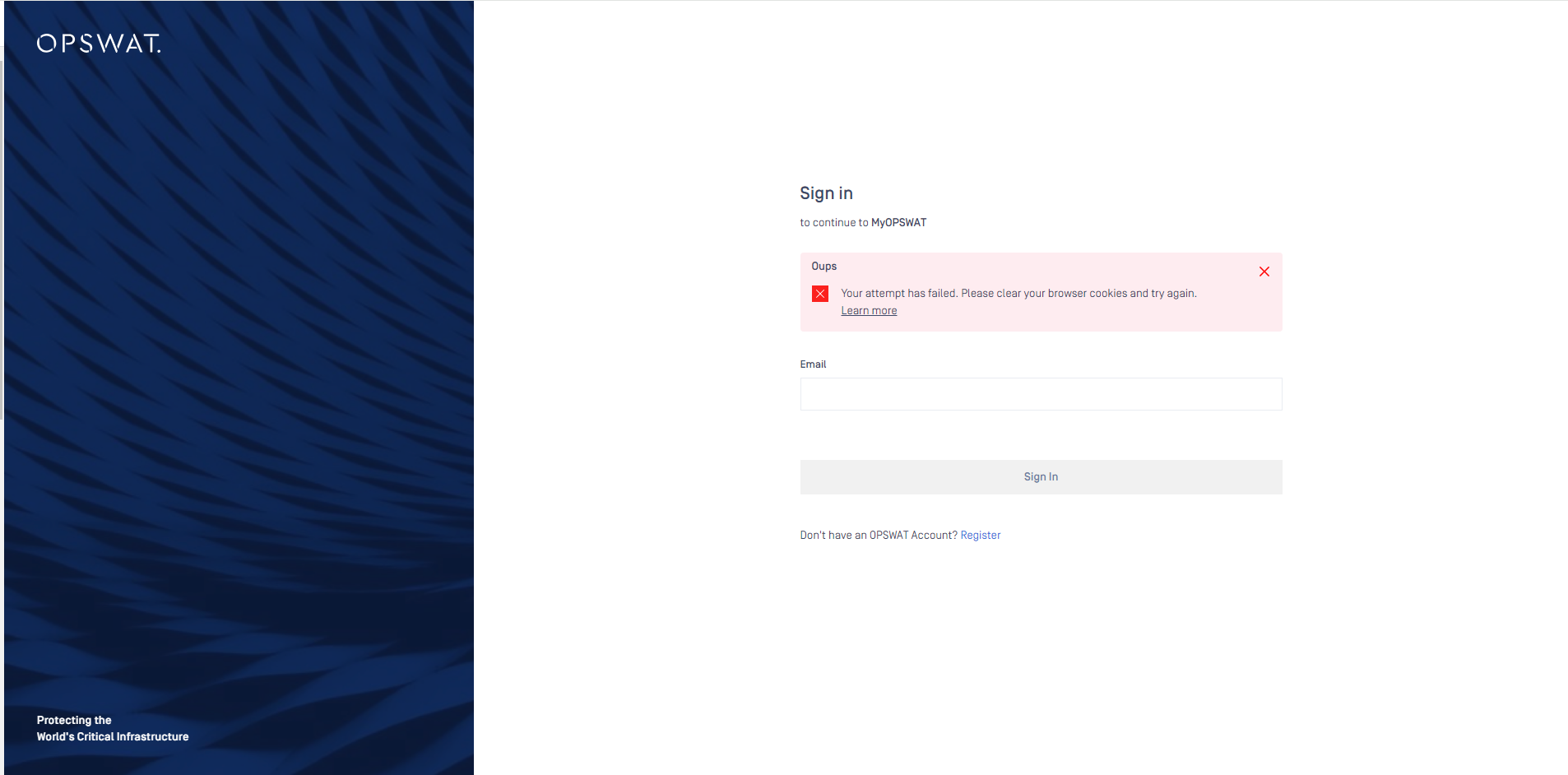Dismiss the Oups error alert
Image resolution: width=1568 pixels, height=775 pixels.
1264,271
